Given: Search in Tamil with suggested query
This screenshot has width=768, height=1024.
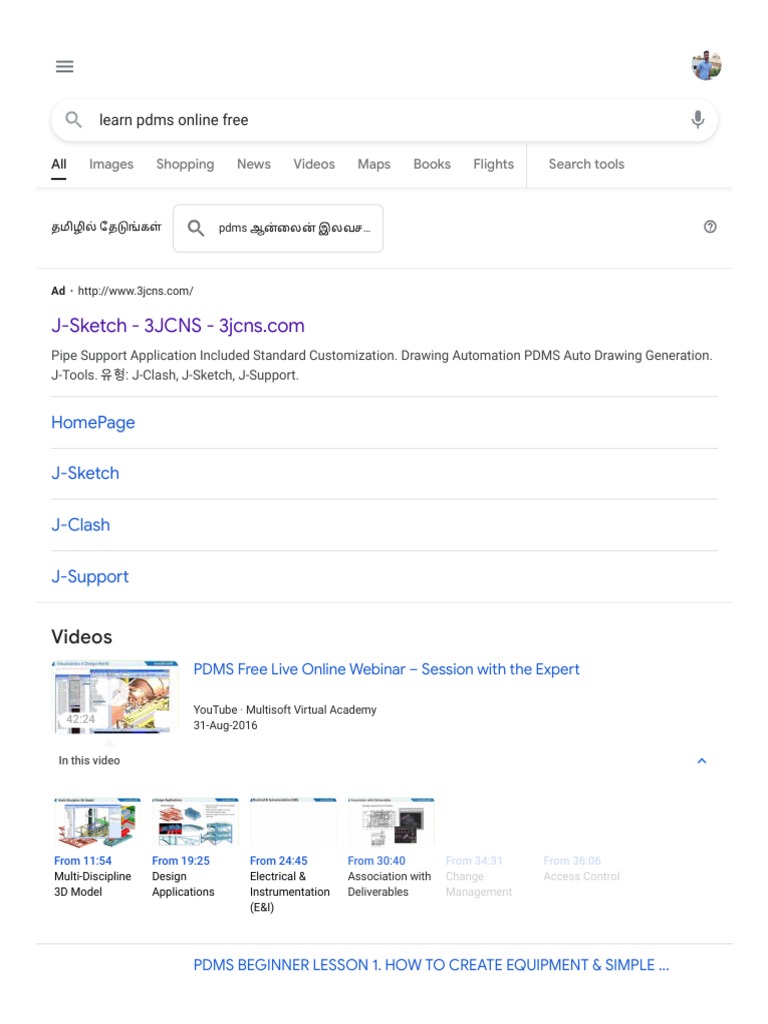Looking at the screenshot, I should click(x=278, y=229).
